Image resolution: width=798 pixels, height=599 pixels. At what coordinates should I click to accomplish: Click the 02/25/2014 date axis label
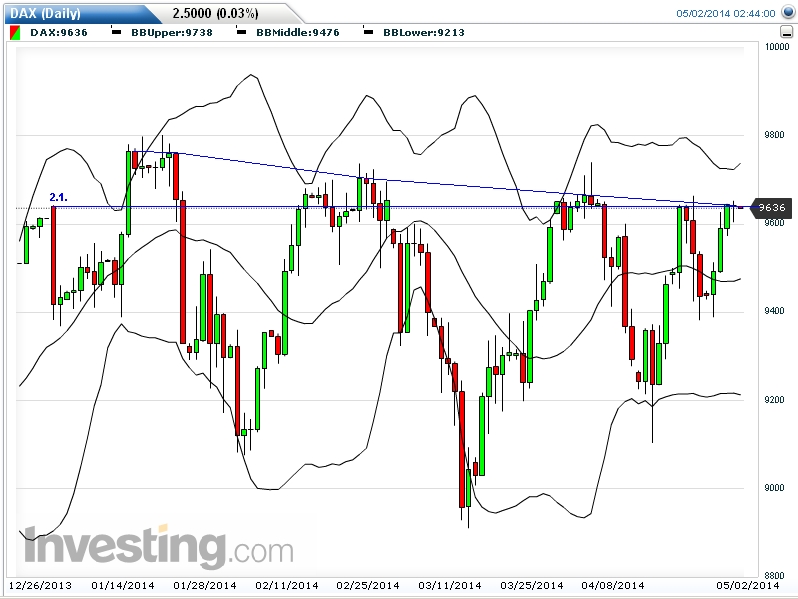pos(367,585)
